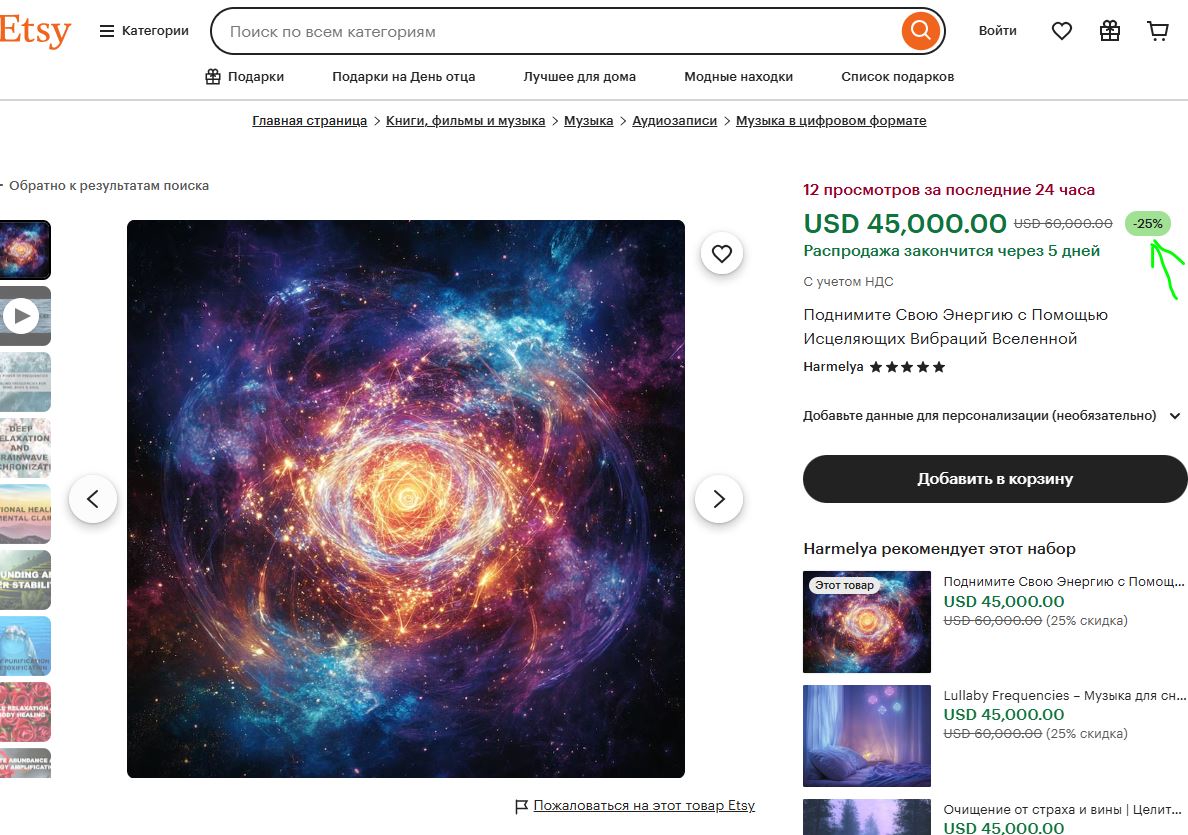Favorite this item with the heart on the image
The image size is (1188, 835).
(x=721, y=254)
